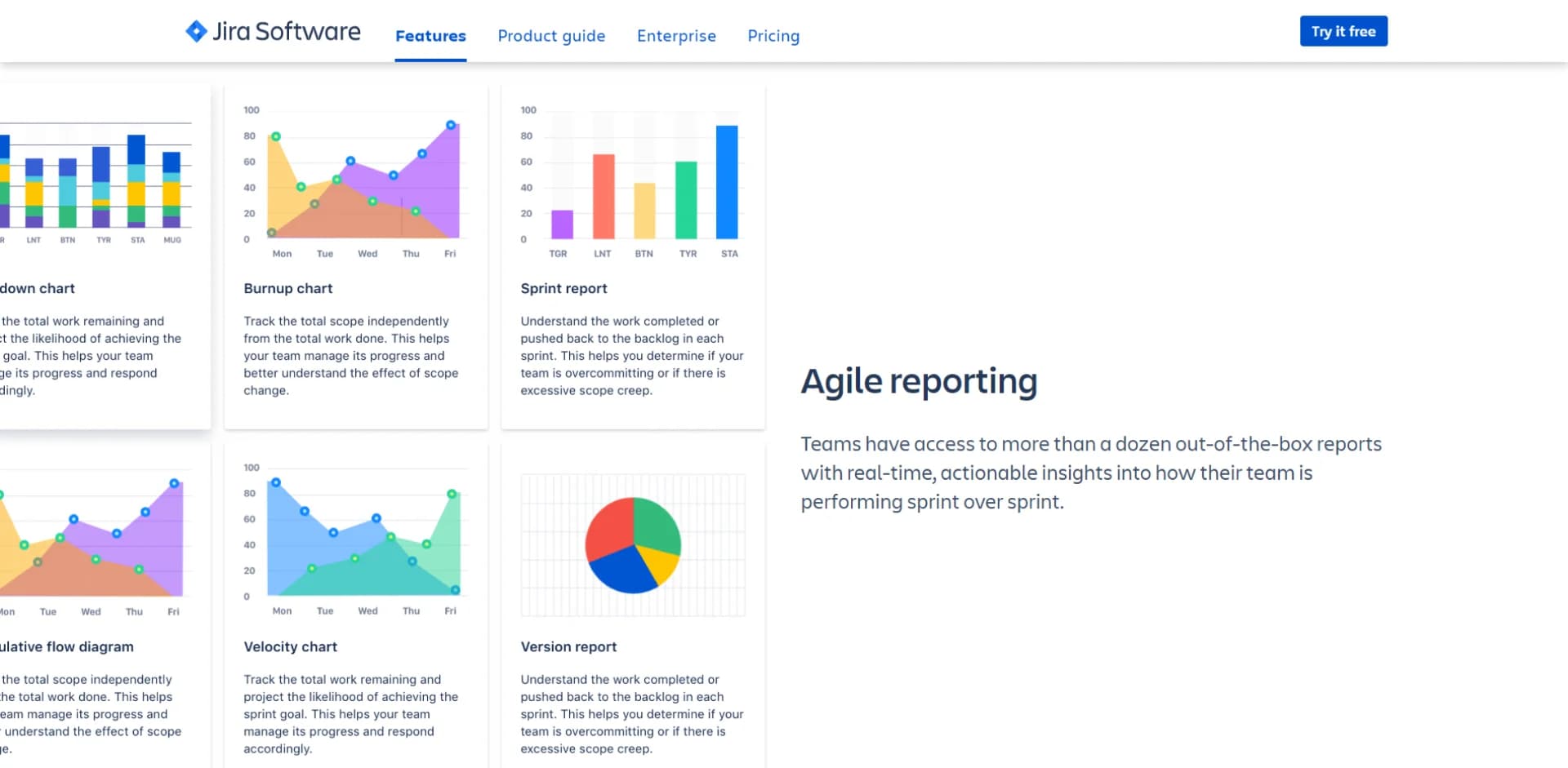Click the stacked bar chart thumbnail at left
This screenshot has width=1568, height=768.
coord(98,181)
